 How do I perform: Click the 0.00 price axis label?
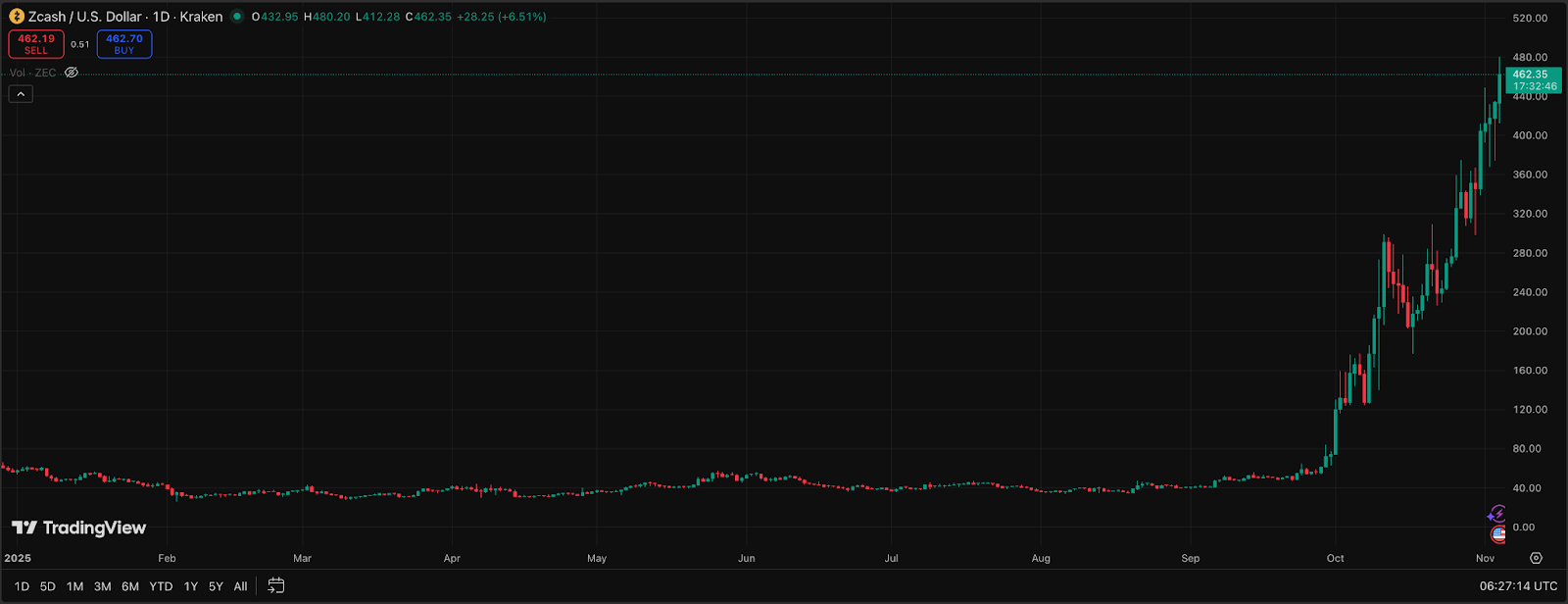(x=1524, y=527)
